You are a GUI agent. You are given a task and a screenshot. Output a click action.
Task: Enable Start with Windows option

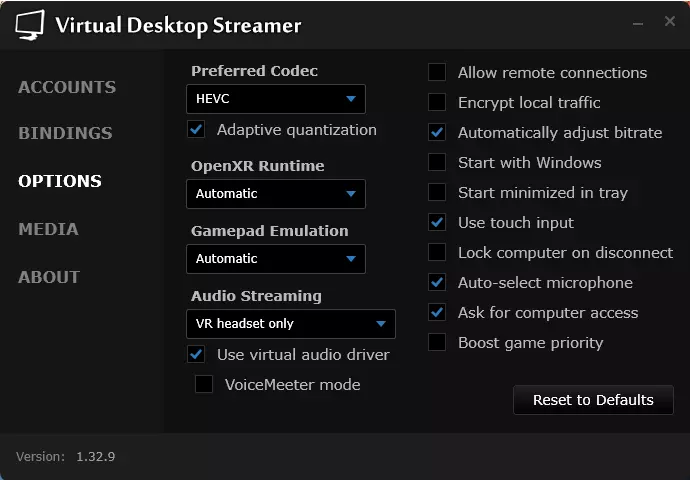coord(437,162)
